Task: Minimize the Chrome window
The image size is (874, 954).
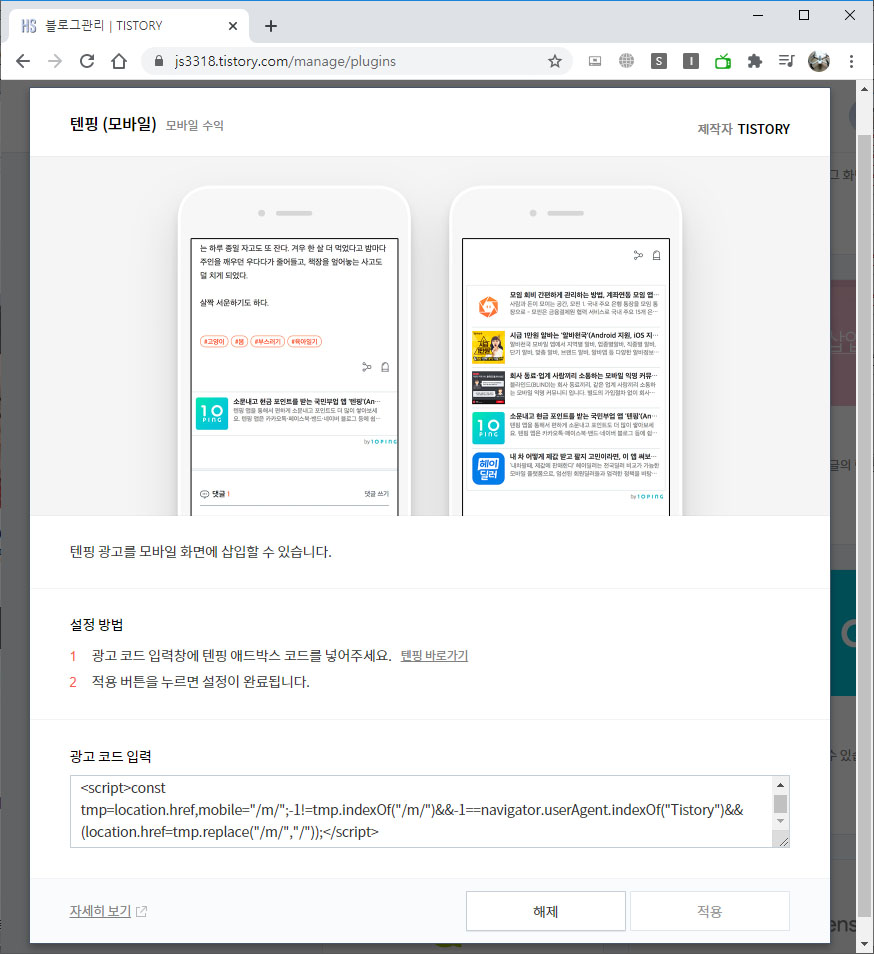Action: click(x=758, y=15)
